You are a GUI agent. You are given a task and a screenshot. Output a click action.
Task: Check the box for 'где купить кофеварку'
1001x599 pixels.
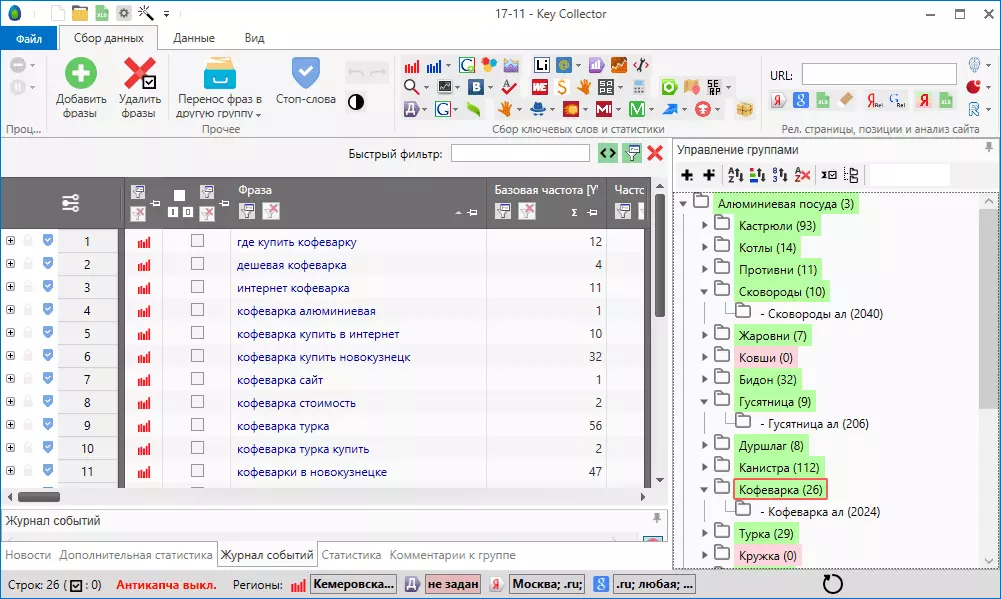click(x=197, y=241)
